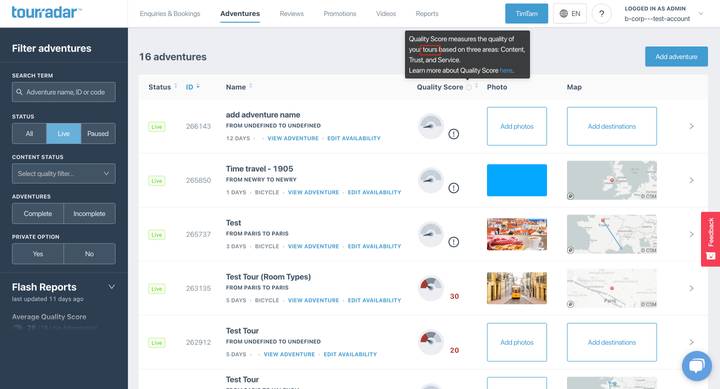This screenshot has height=389, width=720.
Task: Switch to the Reviews tab
Action: click(292, 14)
